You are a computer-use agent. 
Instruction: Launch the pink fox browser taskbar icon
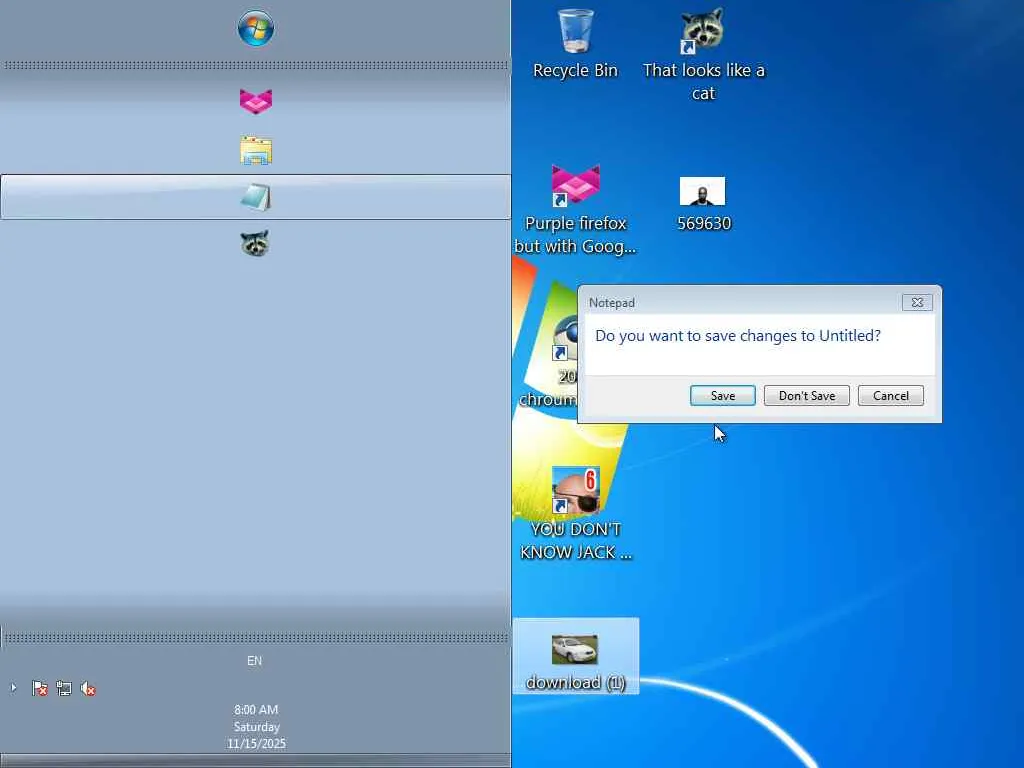(255, 101)
